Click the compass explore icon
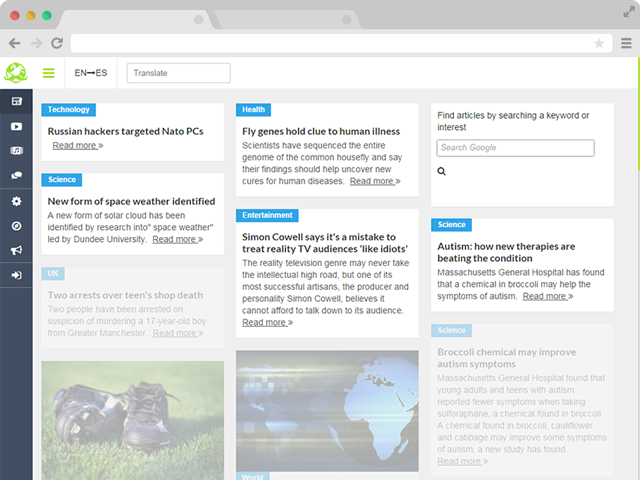The image size is (640, 480). (x=16, y=226)
